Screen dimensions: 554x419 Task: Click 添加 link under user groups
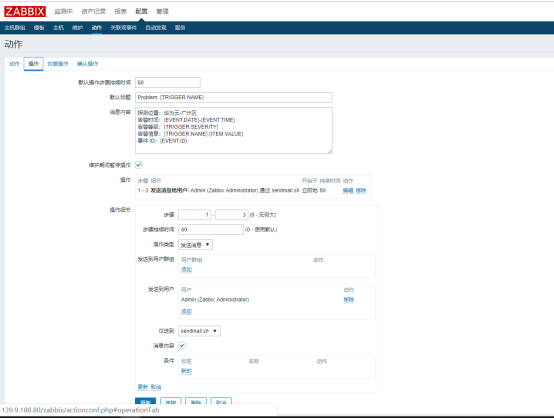186,270
